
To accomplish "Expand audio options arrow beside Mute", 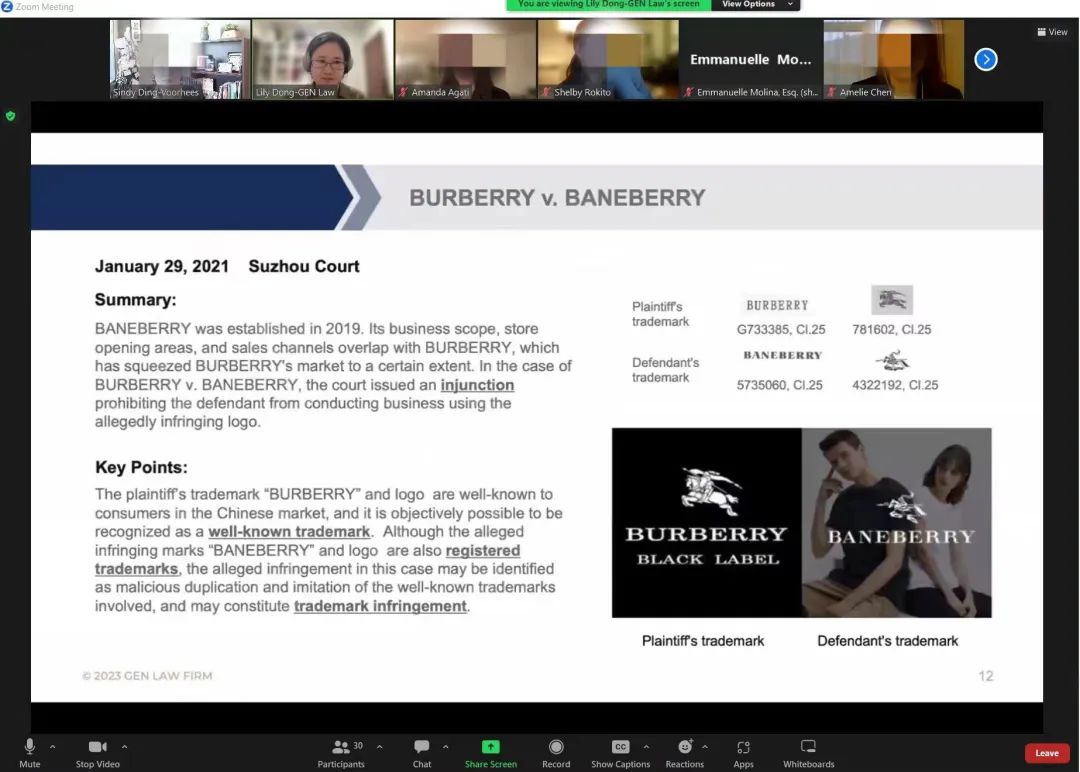I will point(52,747).
